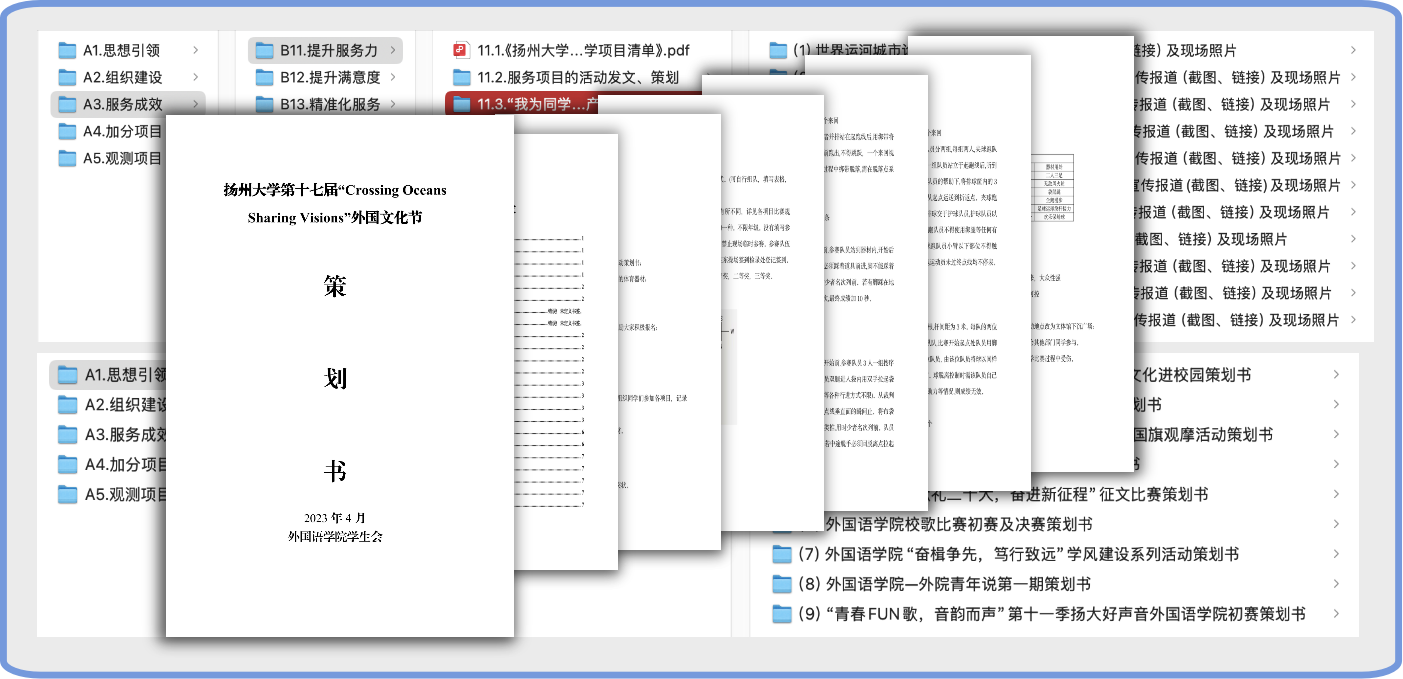Click the B11.提升服务力 folder icon
Screen dimensions: 1403x679
(x=264, y=50)
